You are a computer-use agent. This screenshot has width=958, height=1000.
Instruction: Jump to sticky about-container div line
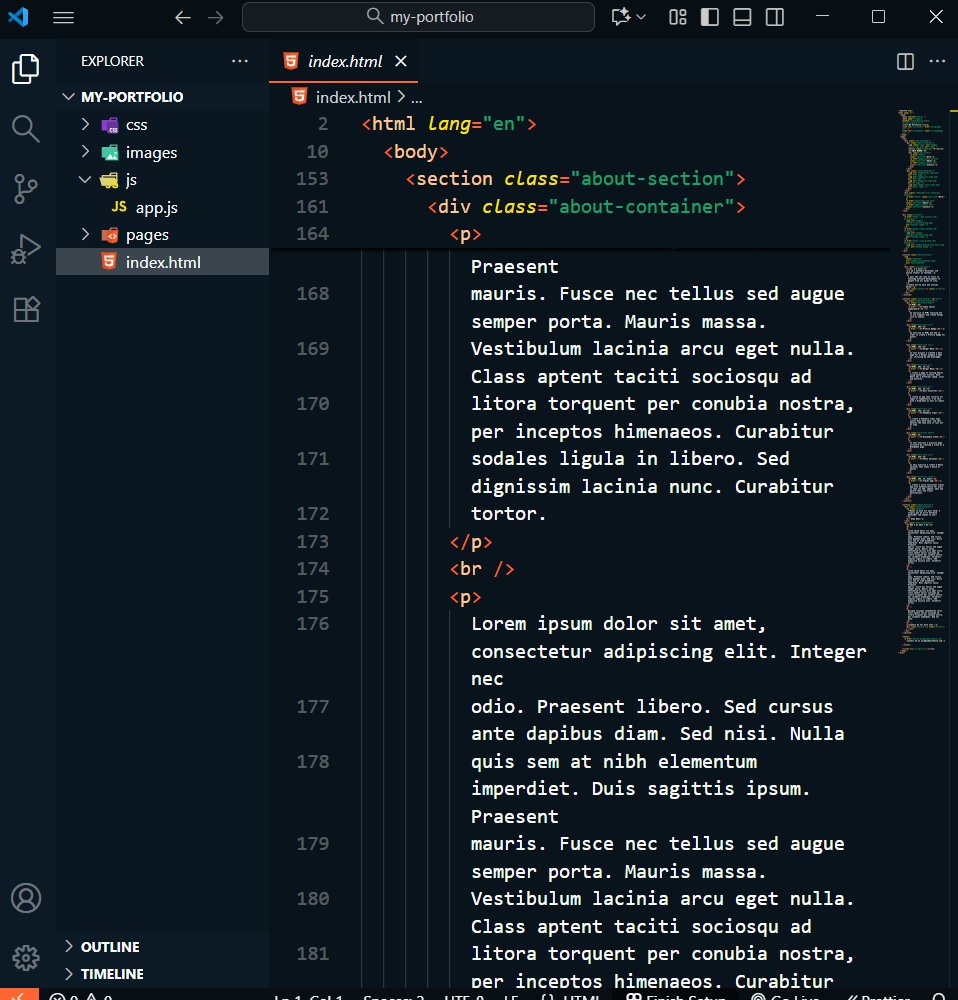point(586,207)
